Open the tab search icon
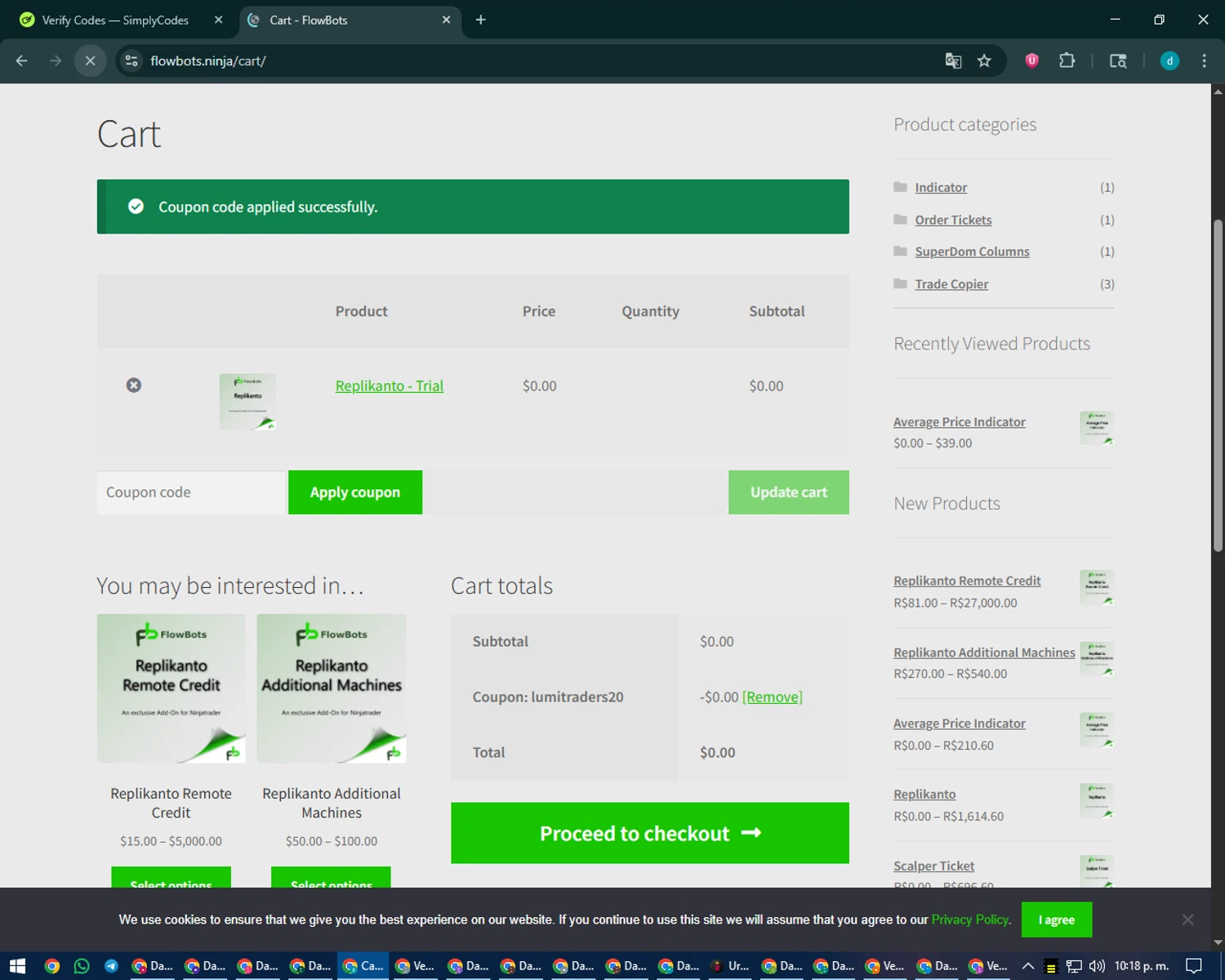 1118,60
